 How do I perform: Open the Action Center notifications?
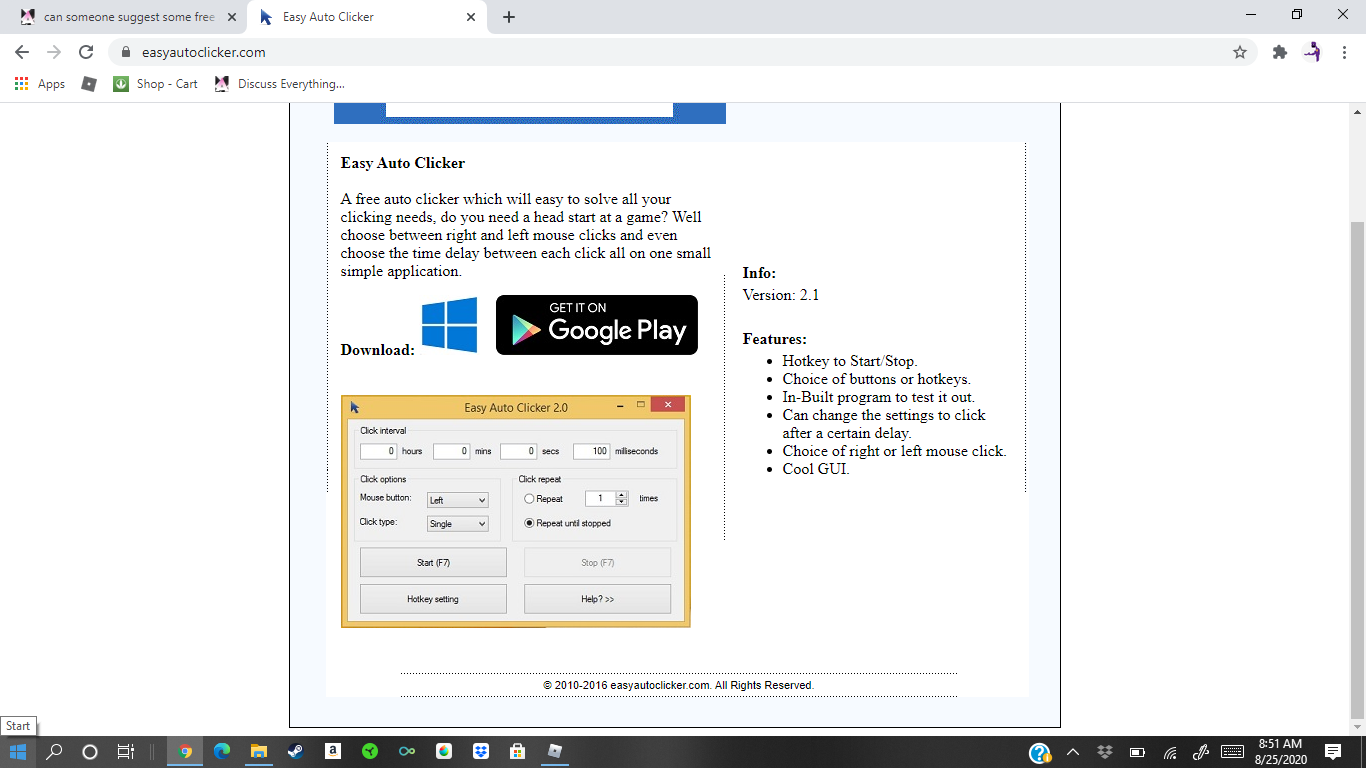pyautogui.click(x=1333, y=752)
